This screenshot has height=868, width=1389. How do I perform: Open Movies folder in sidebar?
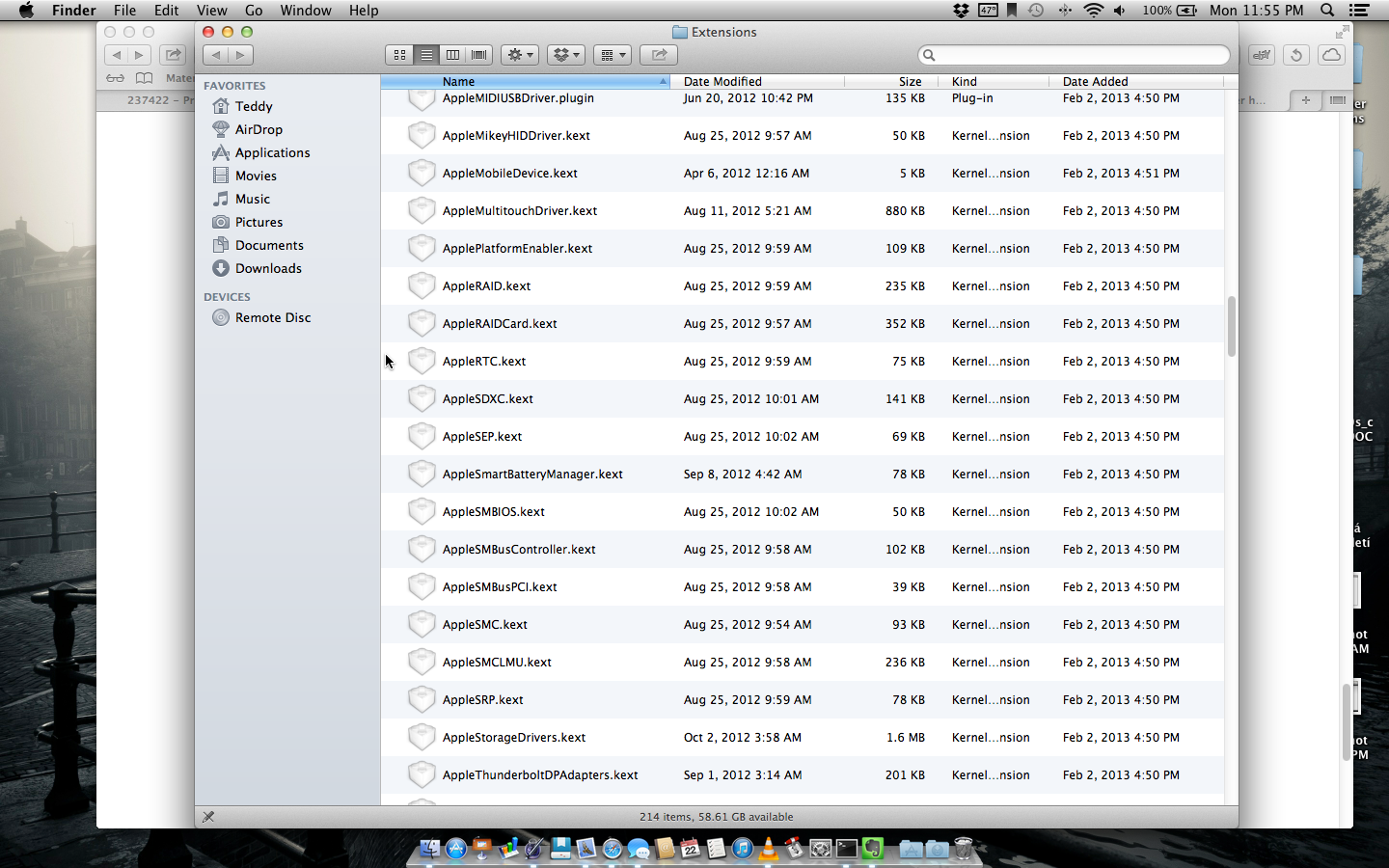pyautogui.click(x=256, y=176)
